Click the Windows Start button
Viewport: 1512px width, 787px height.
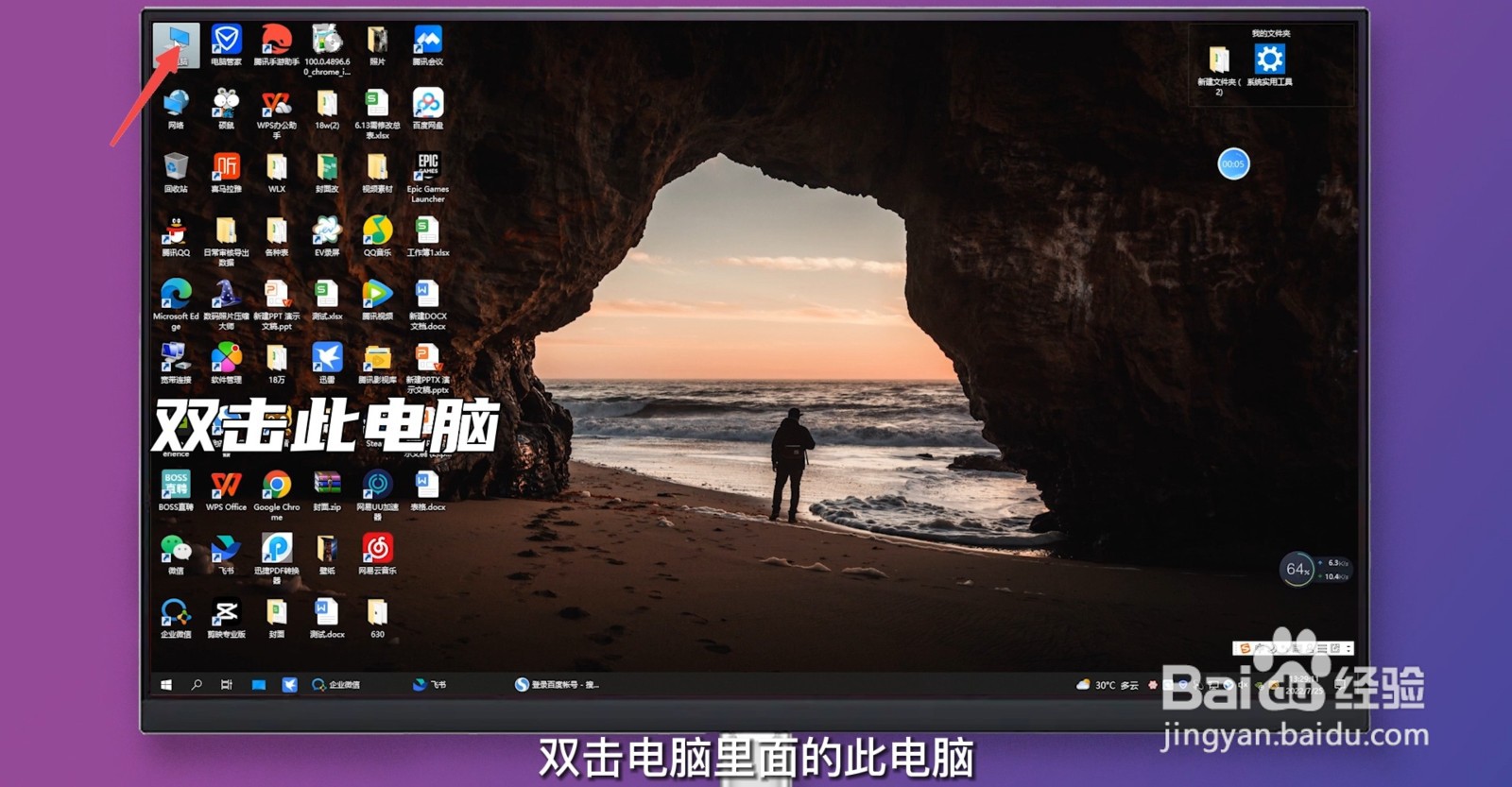(x=166, y=684)
